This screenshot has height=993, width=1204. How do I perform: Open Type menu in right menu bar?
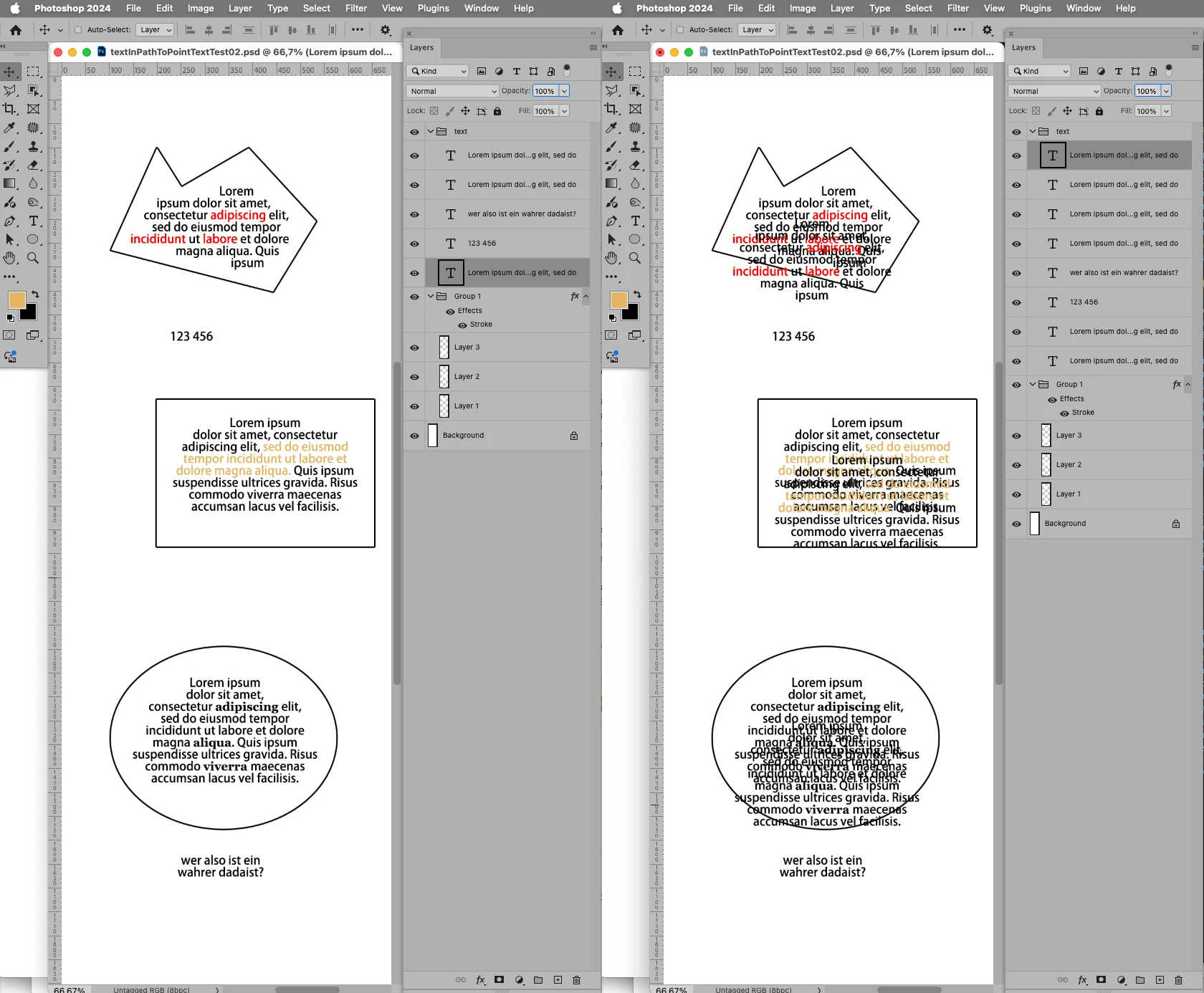pos(879,9)
